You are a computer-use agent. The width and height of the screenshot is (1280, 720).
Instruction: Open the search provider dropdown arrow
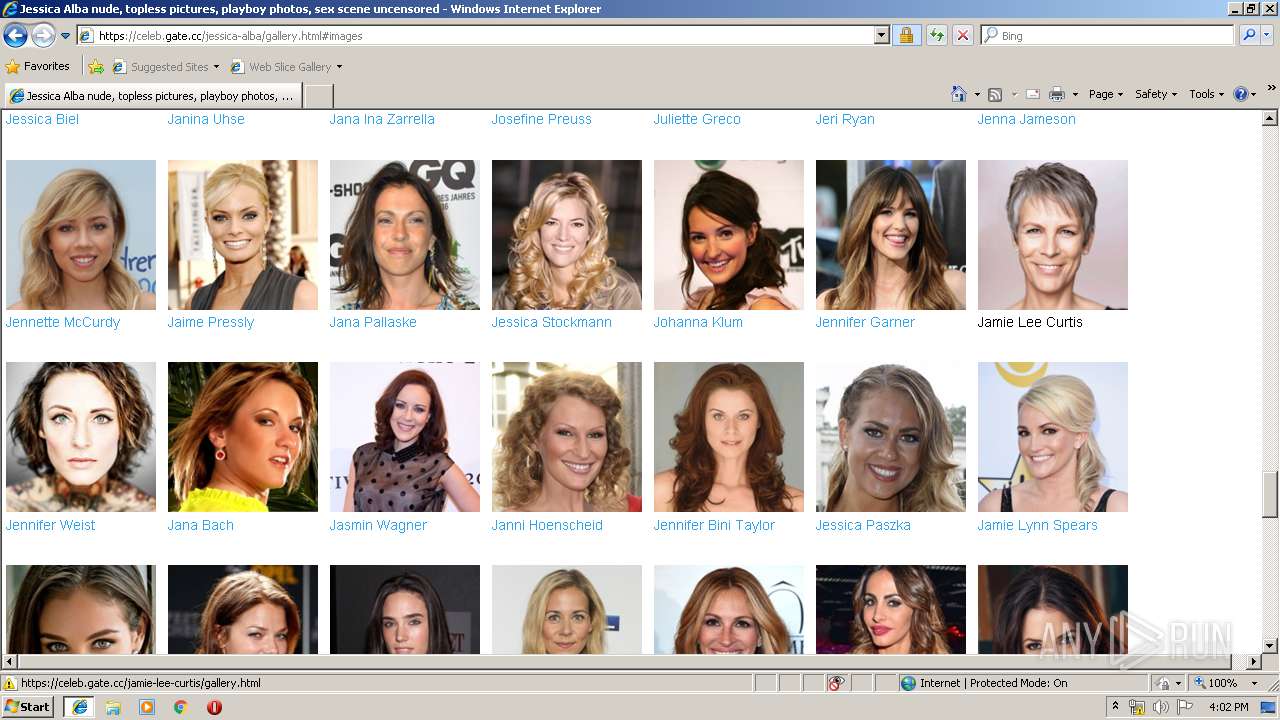point(1266,35)
